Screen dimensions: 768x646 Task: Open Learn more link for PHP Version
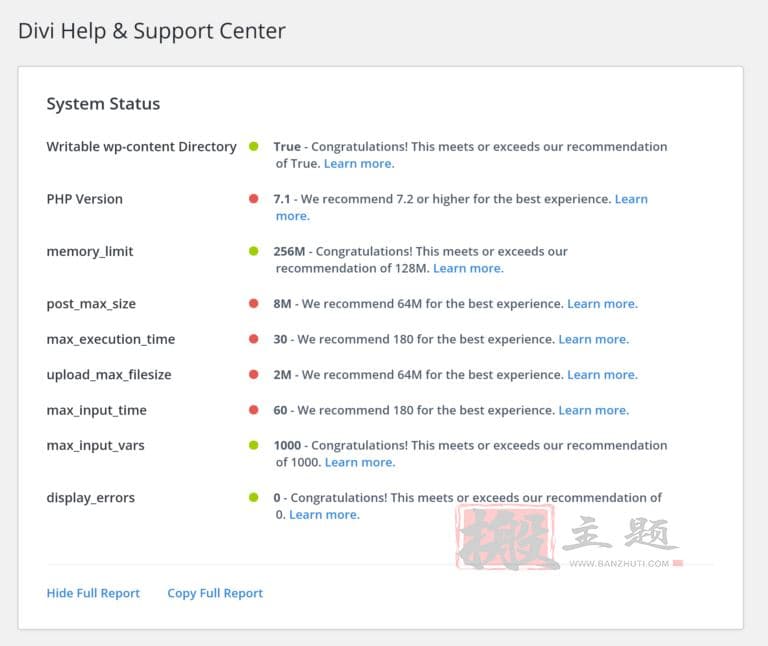631,199
